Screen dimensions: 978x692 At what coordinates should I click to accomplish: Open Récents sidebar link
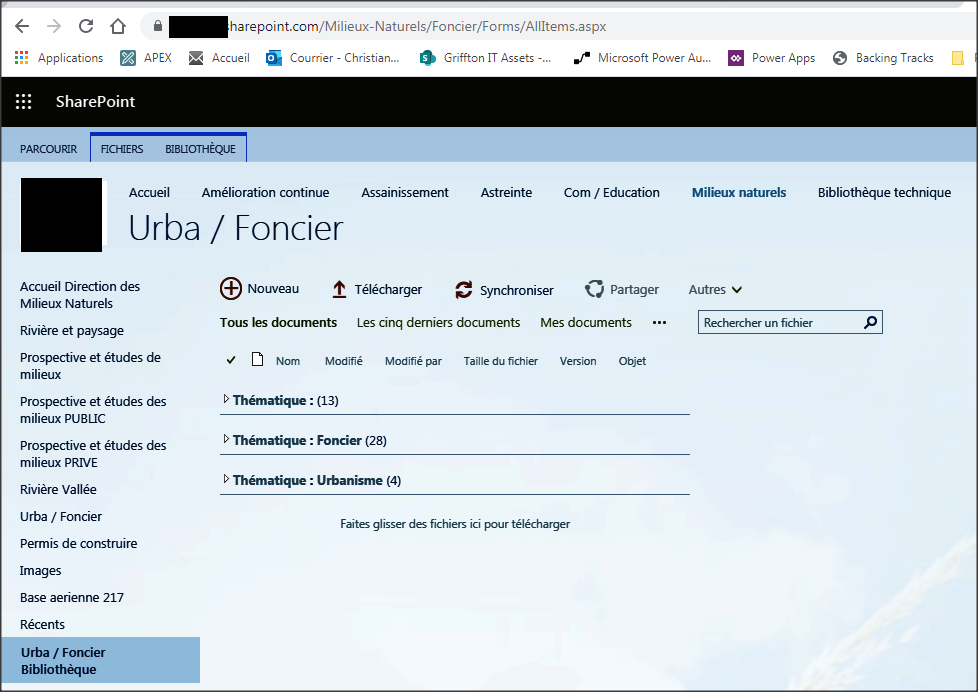[x=42, y=625]
